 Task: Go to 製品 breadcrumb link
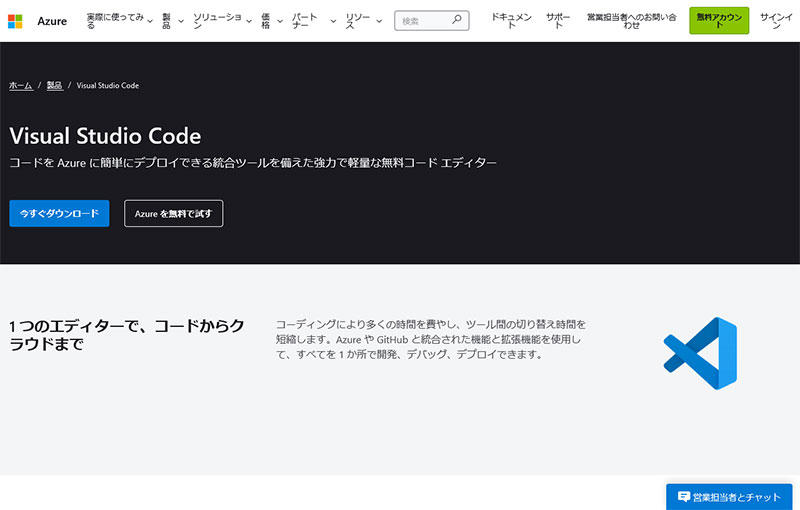click(x=55, y=85)
